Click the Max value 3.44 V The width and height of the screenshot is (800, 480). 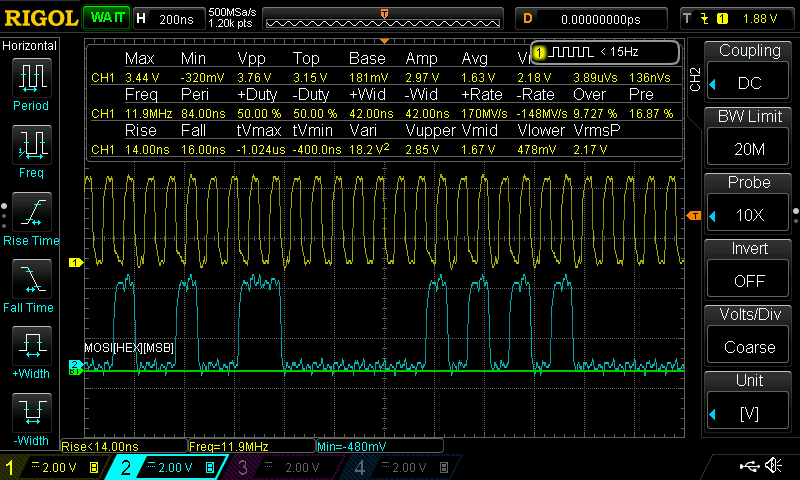tap(142, 78)
